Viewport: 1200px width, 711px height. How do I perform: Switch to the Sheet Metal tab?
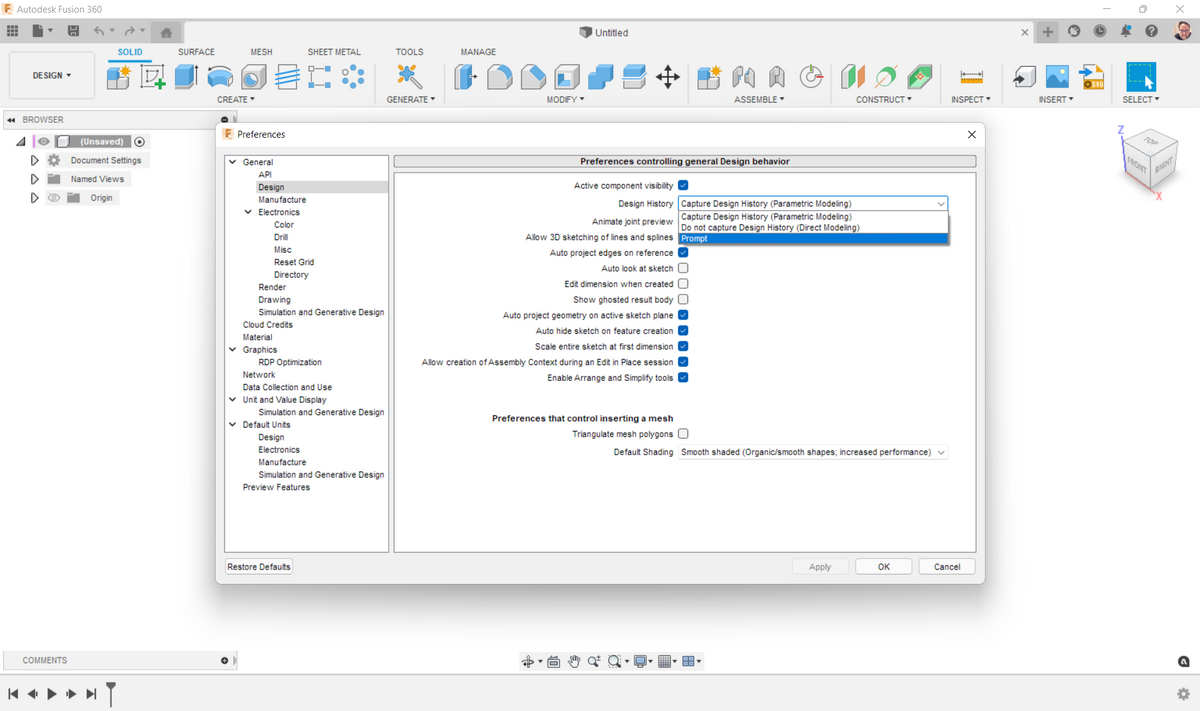tap(334, 52)
